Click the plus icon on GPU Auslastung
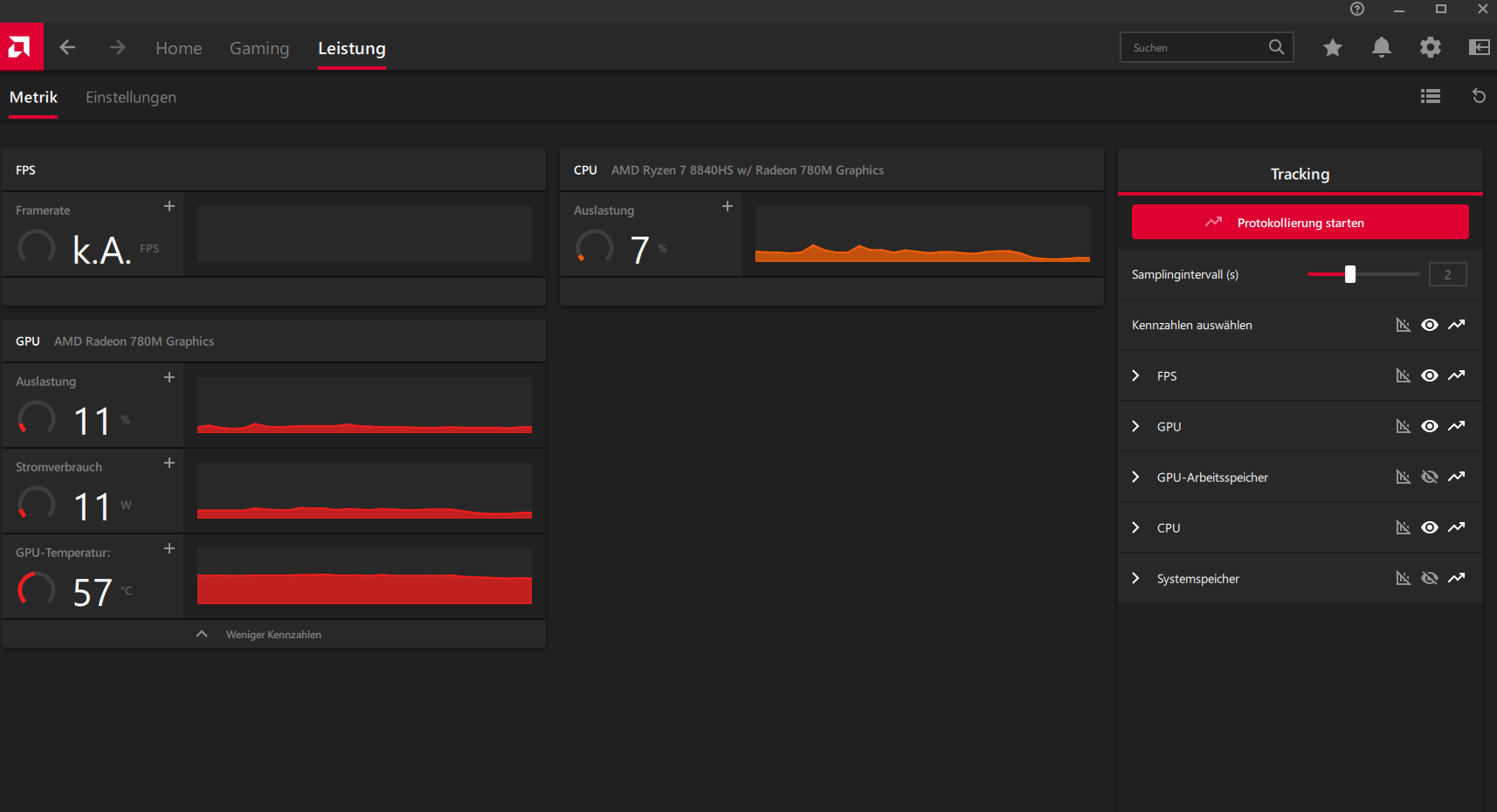1497x812 pixels. coord(169,377)
